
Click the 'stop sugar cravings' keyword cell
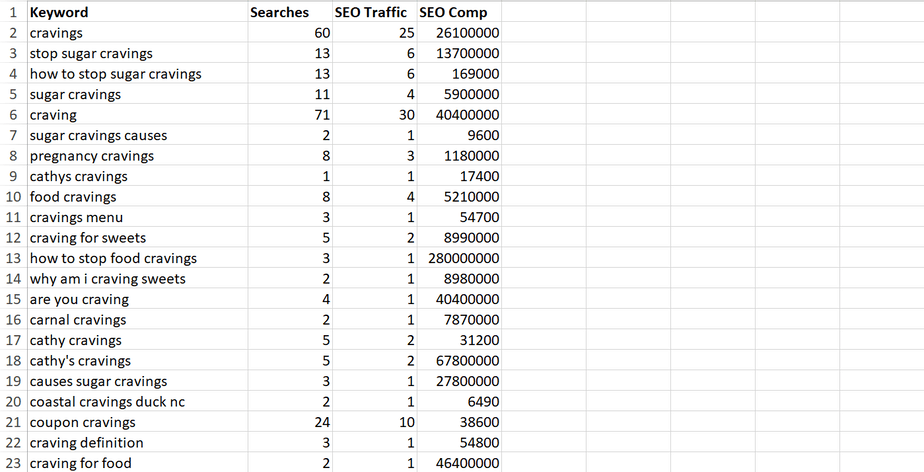point(137,53)
